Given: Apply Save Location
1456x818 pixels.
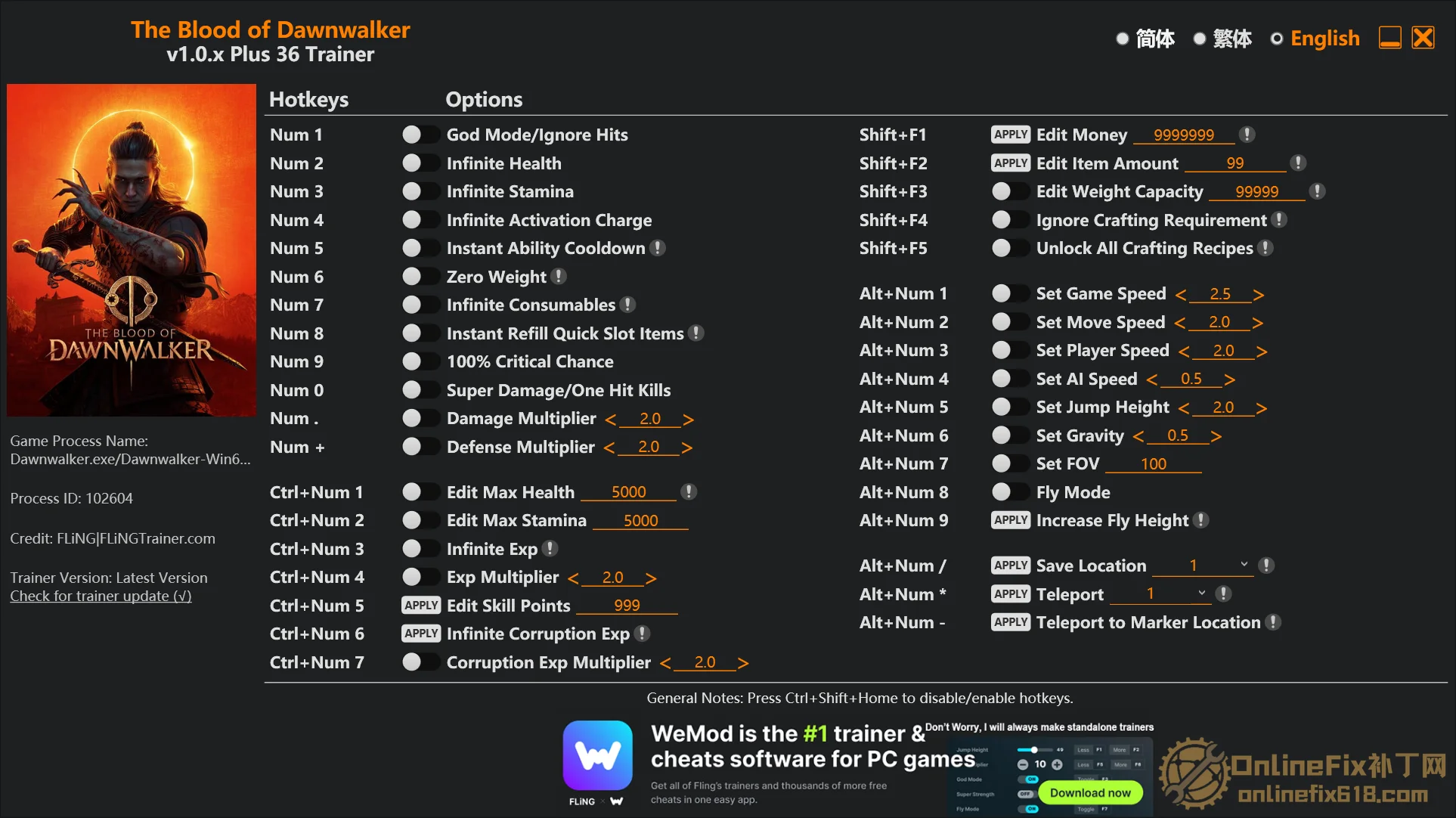Looking at the screenshot, I should (1011, 565).
